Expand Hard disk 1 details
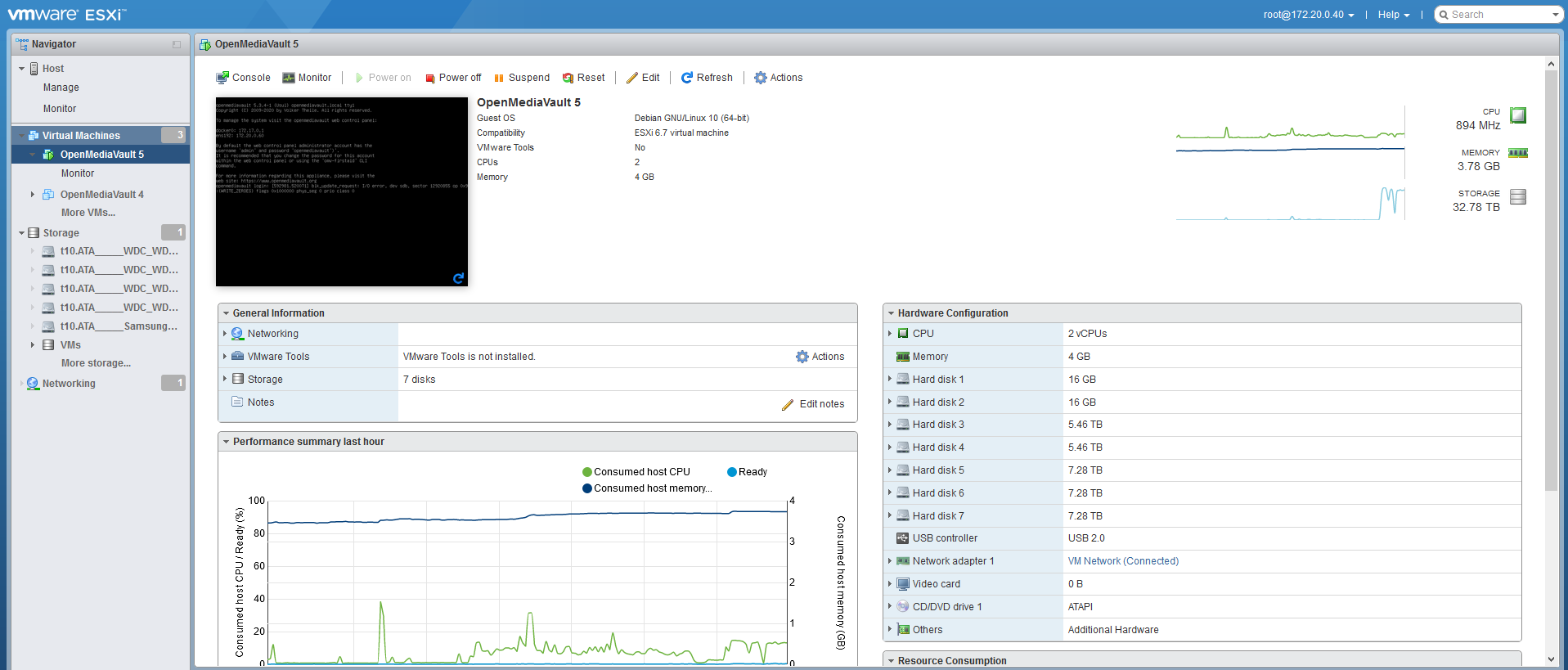This screenshot has width=1568, height=670. pos(890,380)
